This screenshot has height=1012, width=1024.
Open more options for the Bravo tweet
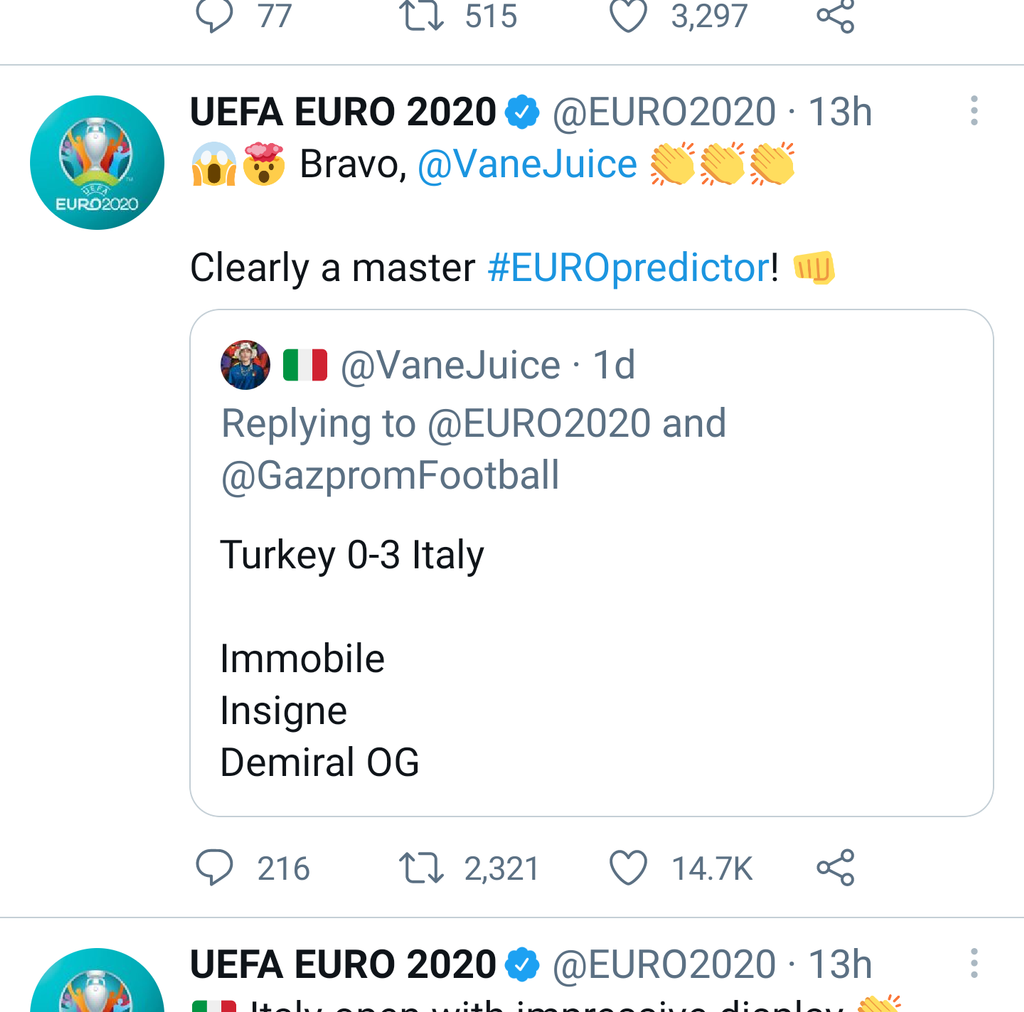[x=973, y=111]
